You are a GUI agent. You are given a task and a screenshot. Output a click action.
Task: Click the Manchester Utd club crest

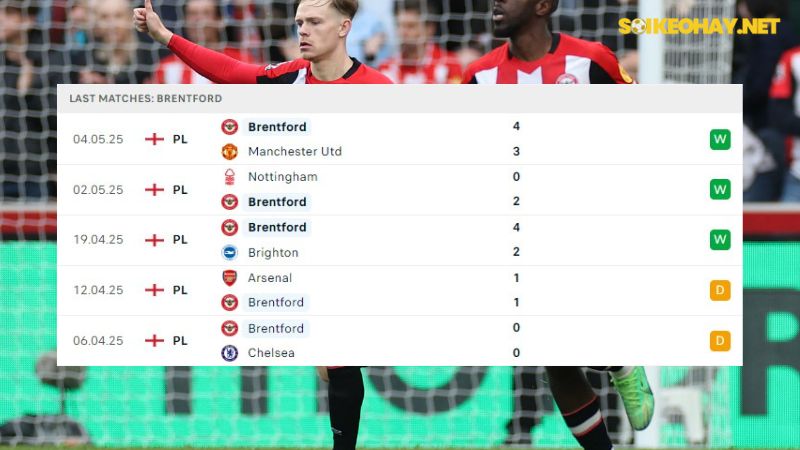pos(230,152)
